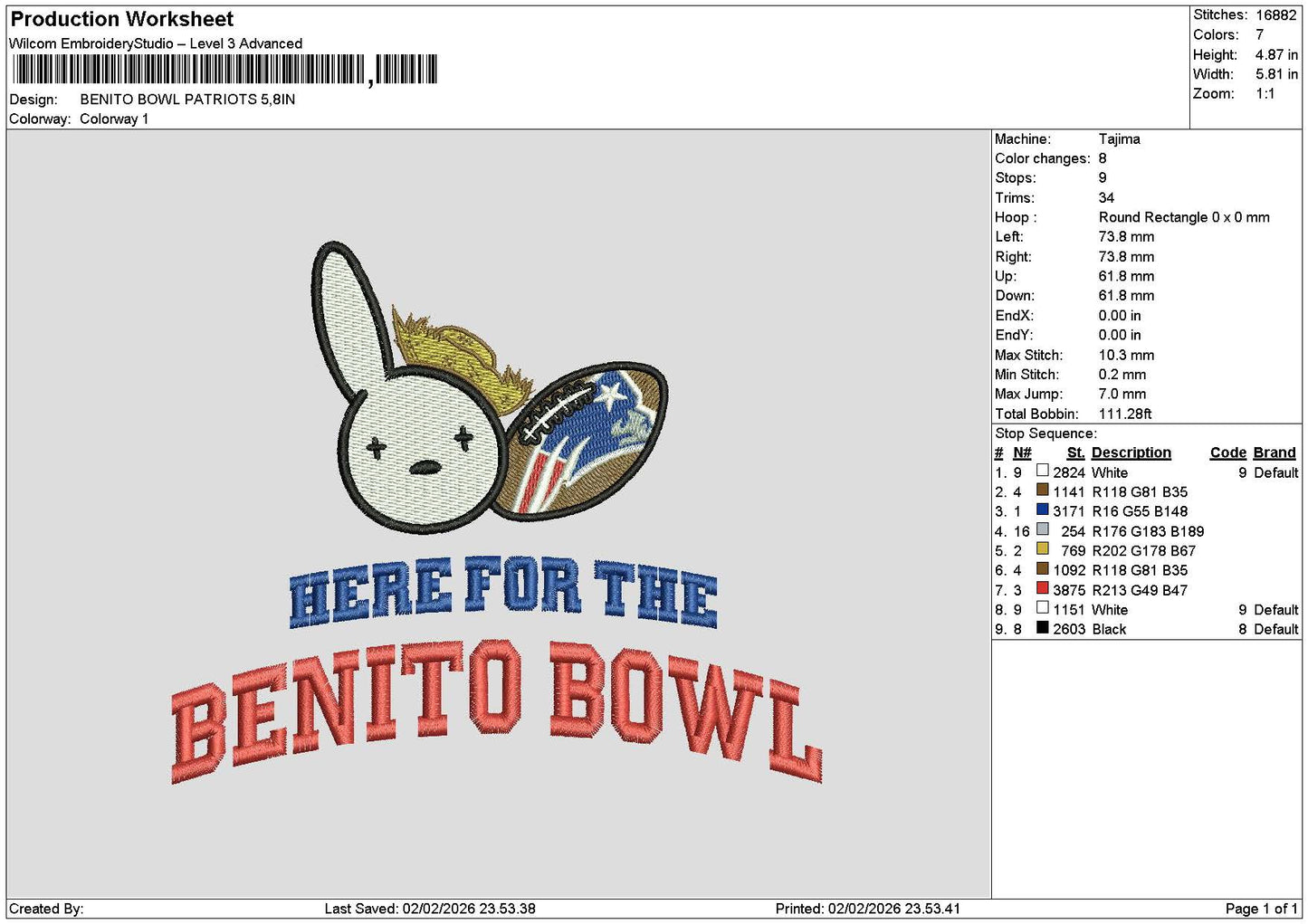Viewport: 1308px width, 924px height.
Task: Click the white swatch beside 2824 White
Action: coord(1043,471)
